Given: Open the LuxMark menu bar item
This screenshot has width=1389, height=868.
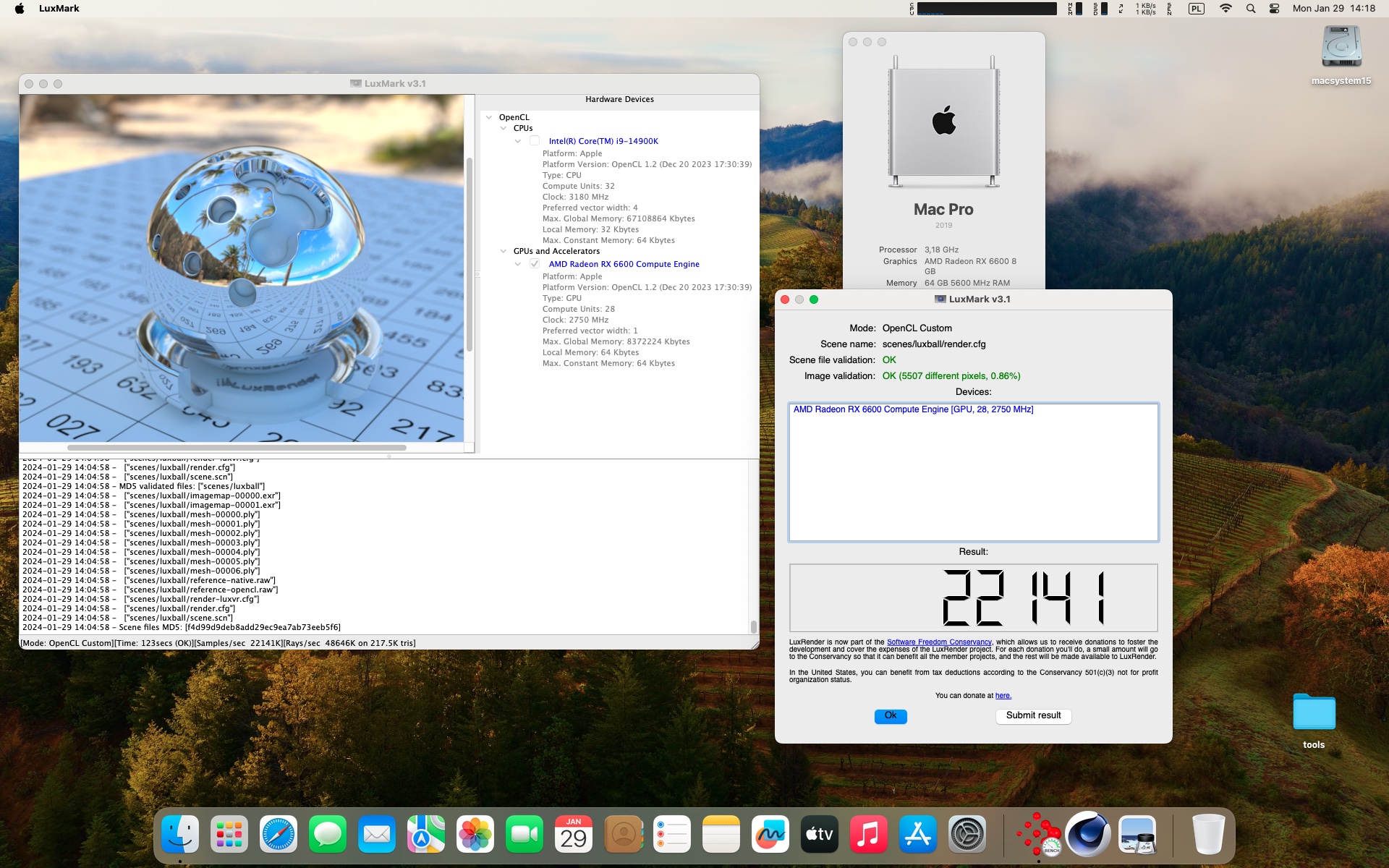Looking at the screenshot, I should (59, 9).
